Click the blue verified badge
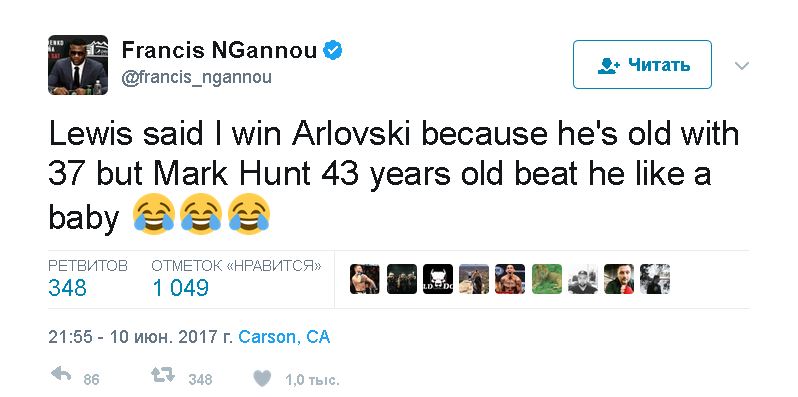The height and width of the screenshot is (397, 798). (333, 50)
